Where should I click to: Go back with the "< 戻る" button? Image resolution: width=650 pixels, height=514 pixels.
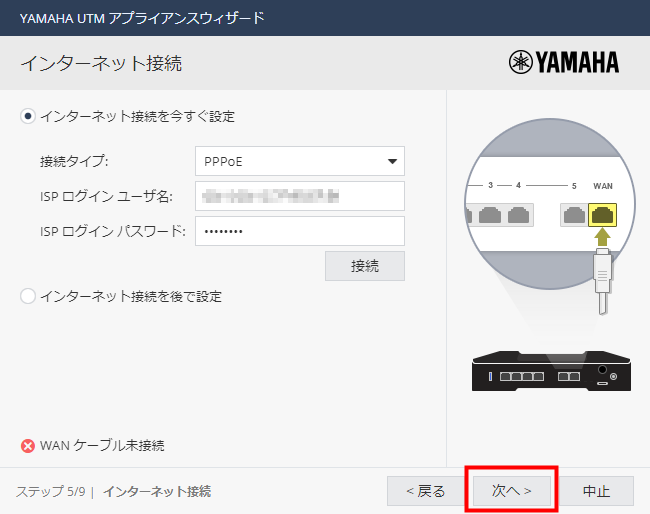coord(425,491)
